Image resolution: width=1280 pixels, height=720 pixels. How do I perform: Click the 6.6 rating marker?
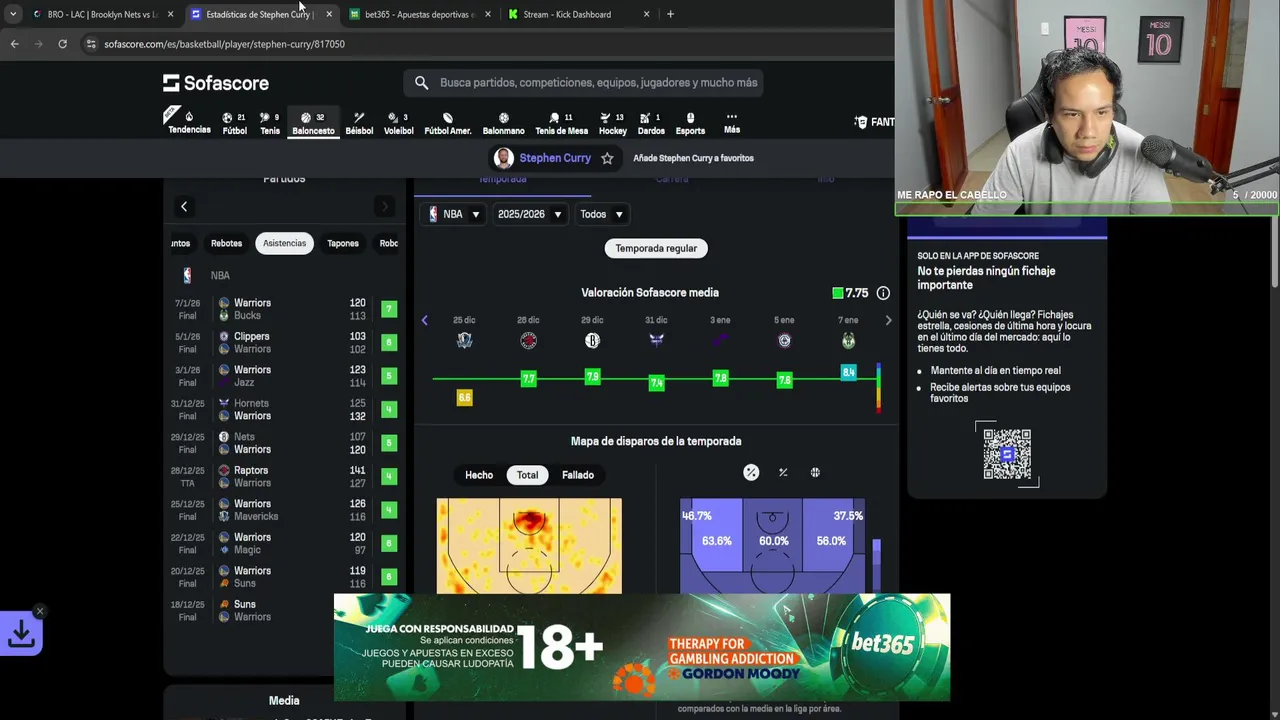[464, 397]
